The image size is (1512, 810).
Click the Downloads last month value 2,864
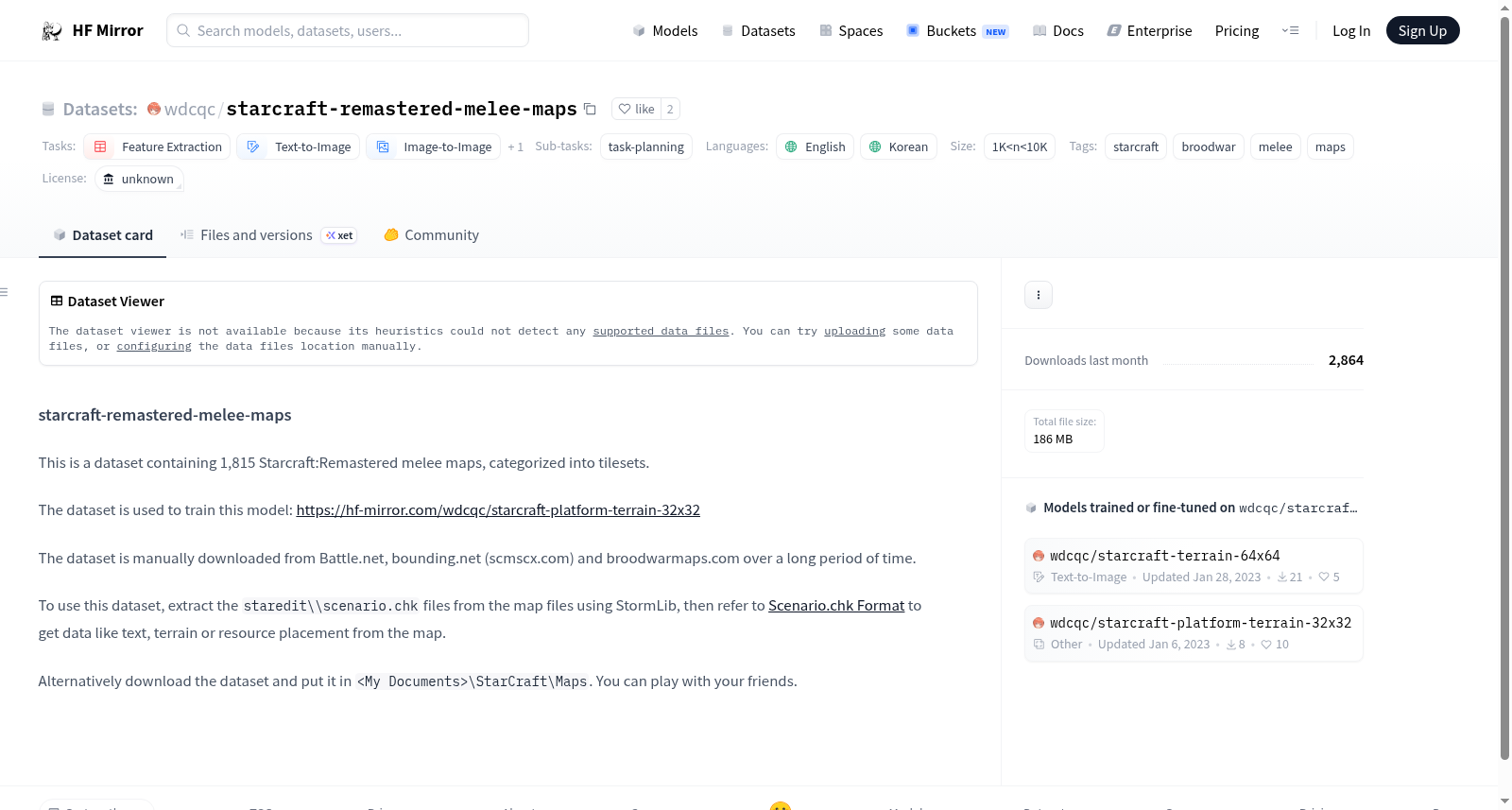(x=1346, y=360)
